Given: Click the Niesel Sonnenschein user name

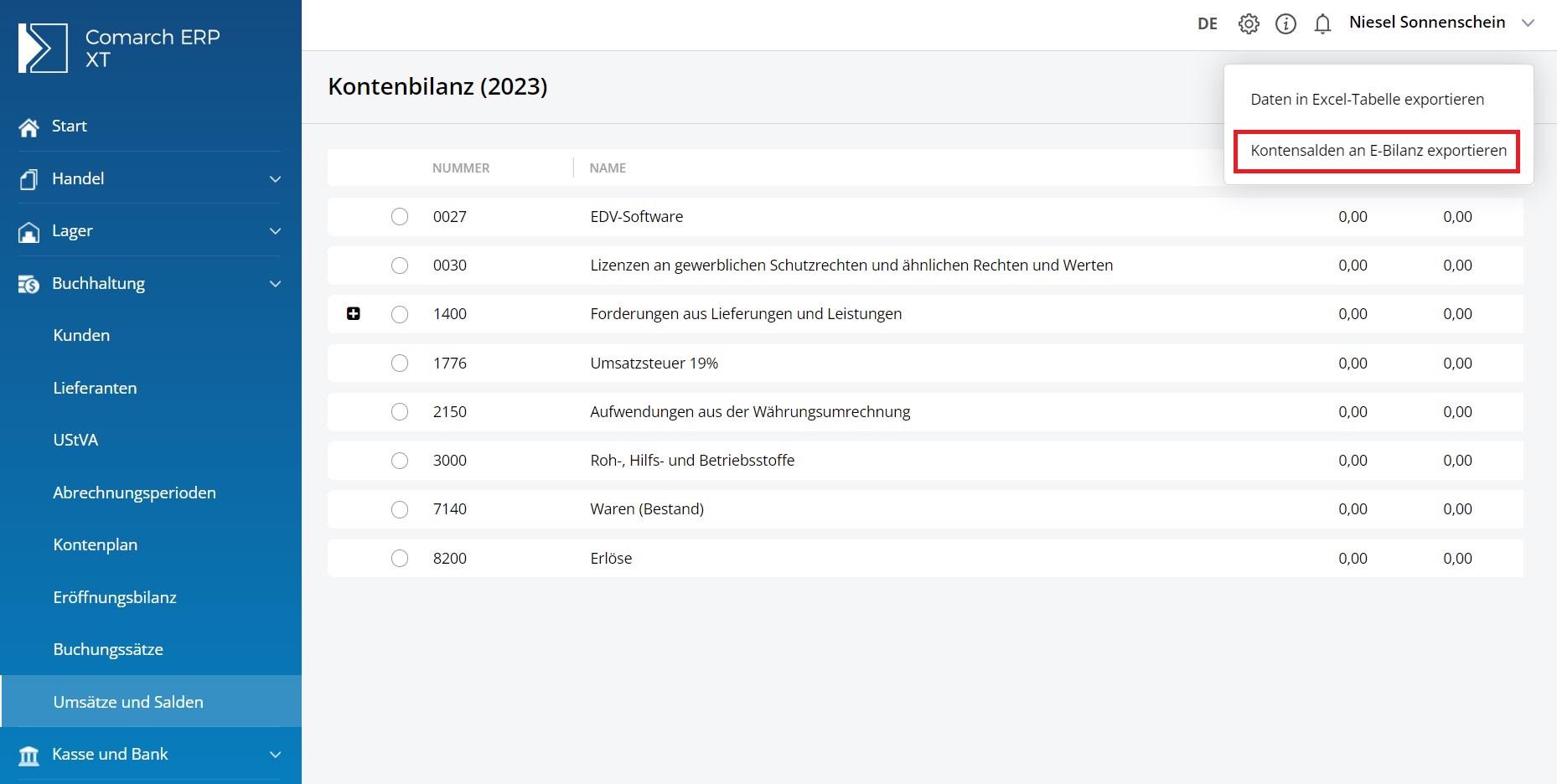Looking at the screenshot, I should pyautogui.click(x=1427, y=23).
